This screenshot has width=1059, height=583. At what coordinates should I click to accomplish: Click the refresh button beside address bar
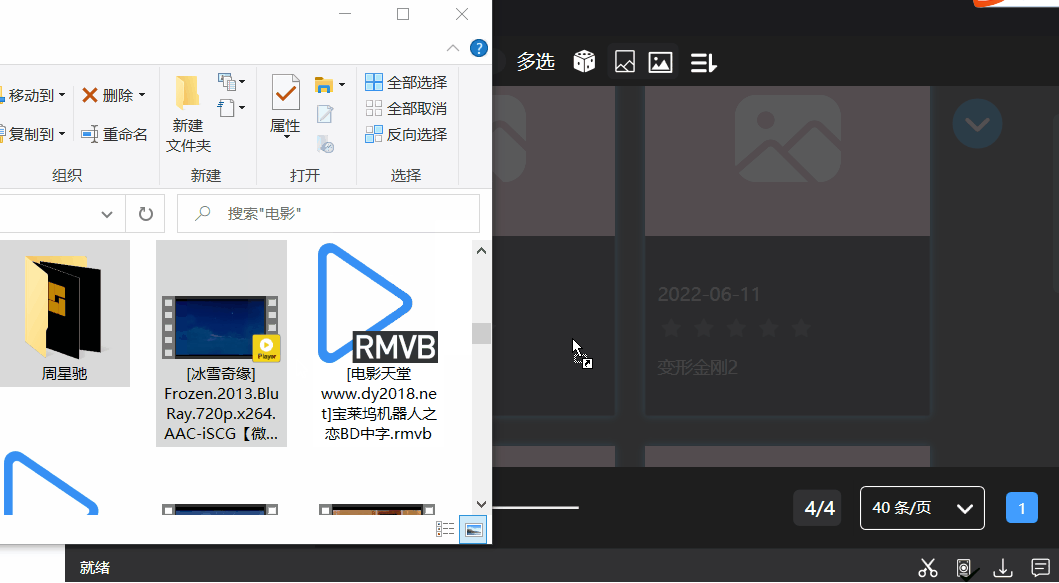click(x=145, y=213)
